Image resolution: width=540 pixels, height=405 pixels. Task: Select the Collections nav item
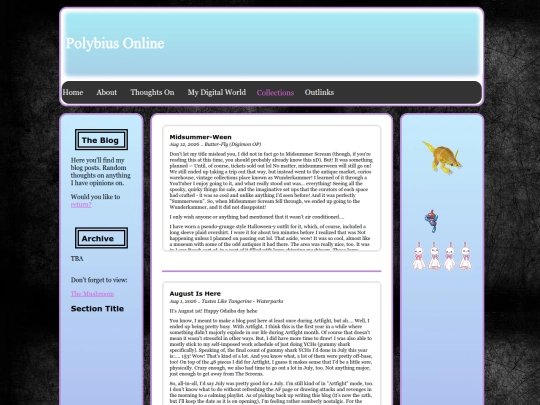[x=275, y=93]
